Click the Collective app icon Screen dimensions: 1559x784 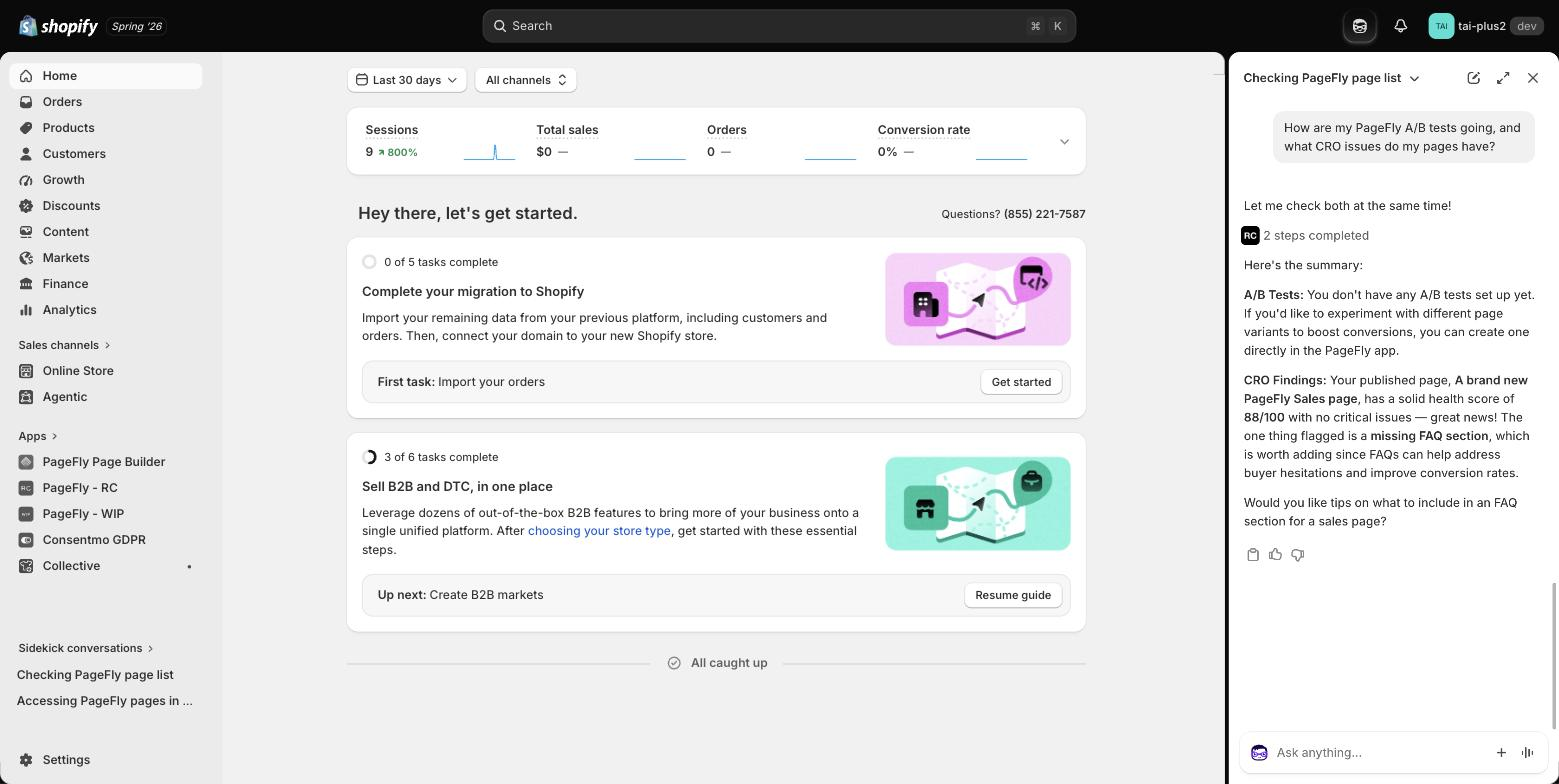pos(26,566)
